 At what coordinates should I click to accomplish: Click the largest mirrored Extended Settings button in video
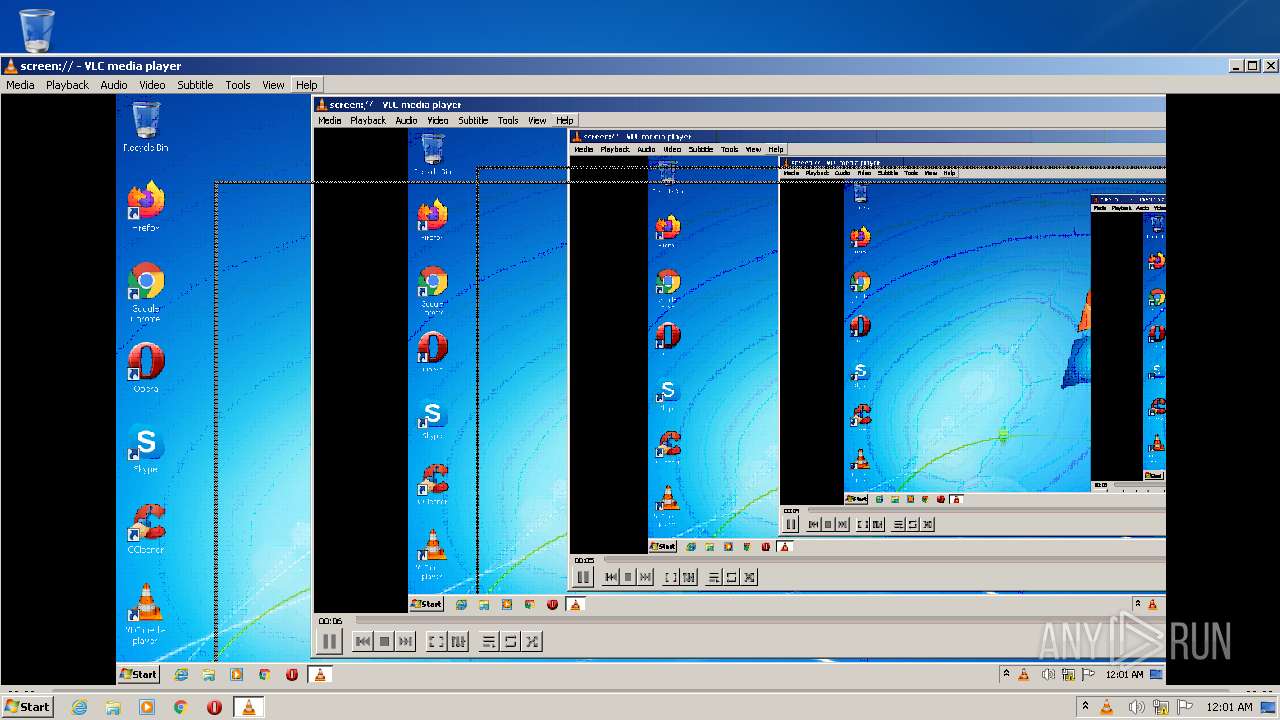tap(458, 642)
